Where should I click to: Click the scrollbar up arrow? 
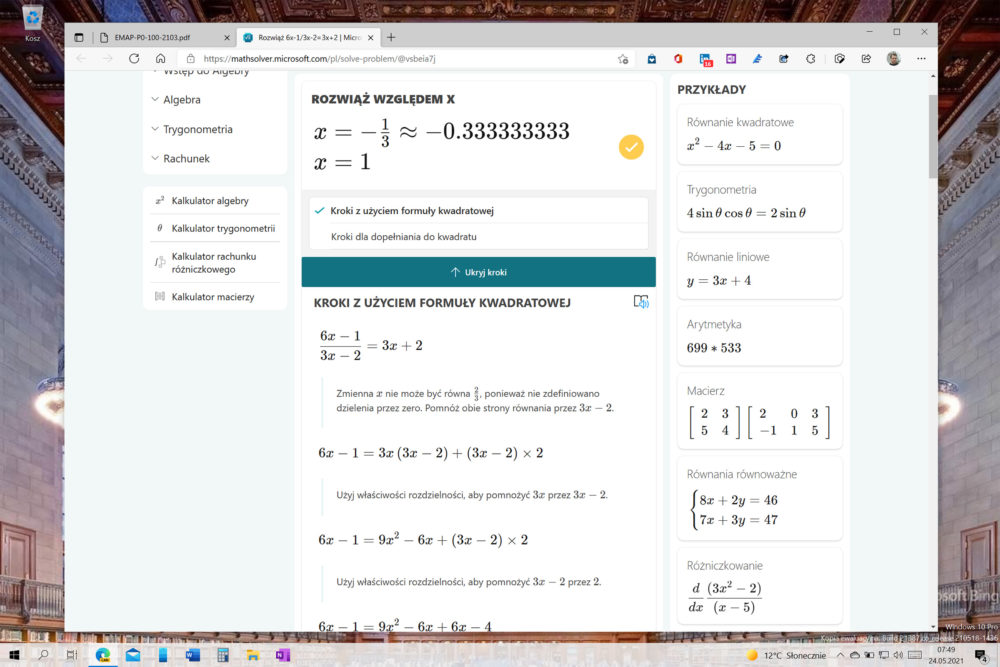point(933,77)
